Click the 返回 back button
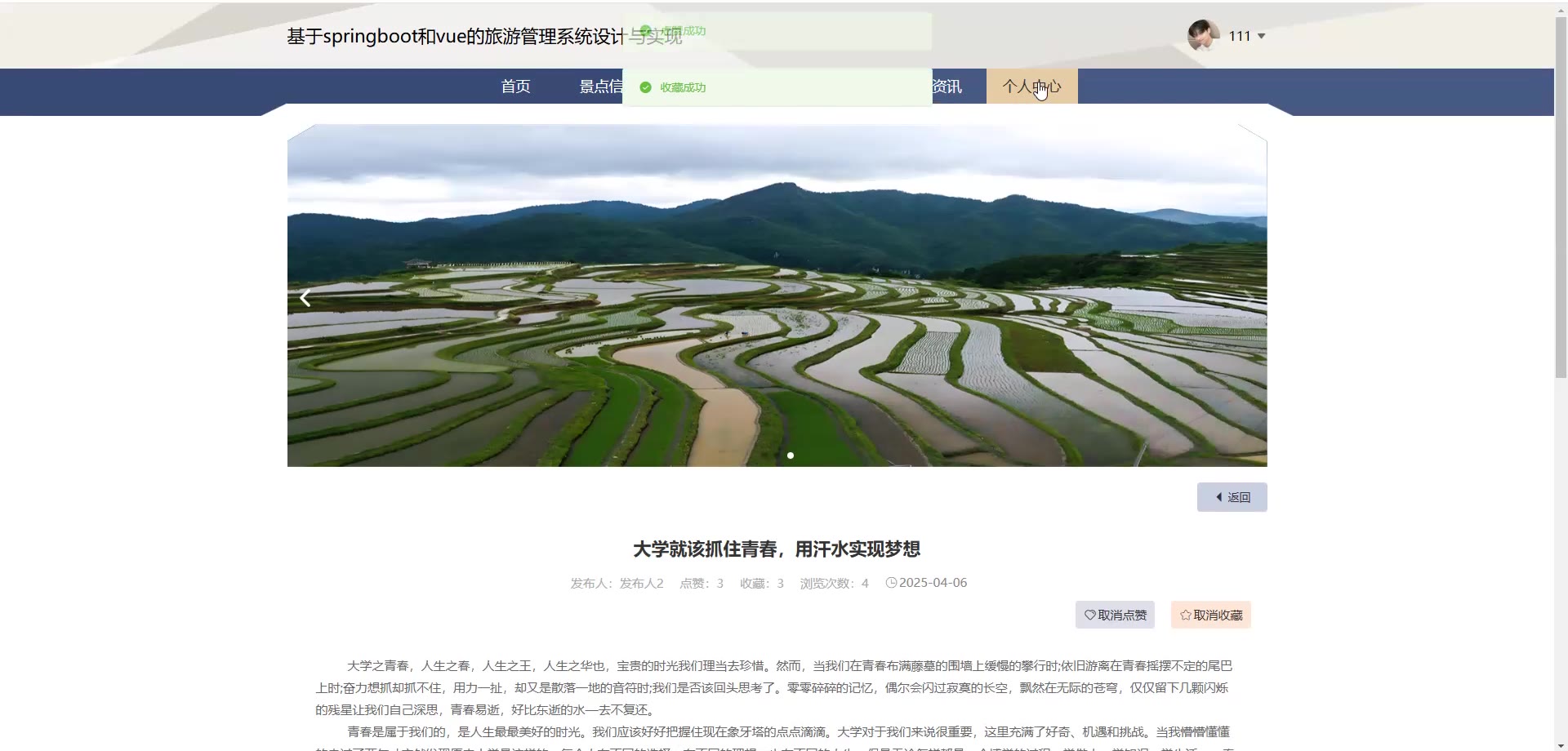Image resolution: width=1568 pixels, height=751 pixels. 1232,497
